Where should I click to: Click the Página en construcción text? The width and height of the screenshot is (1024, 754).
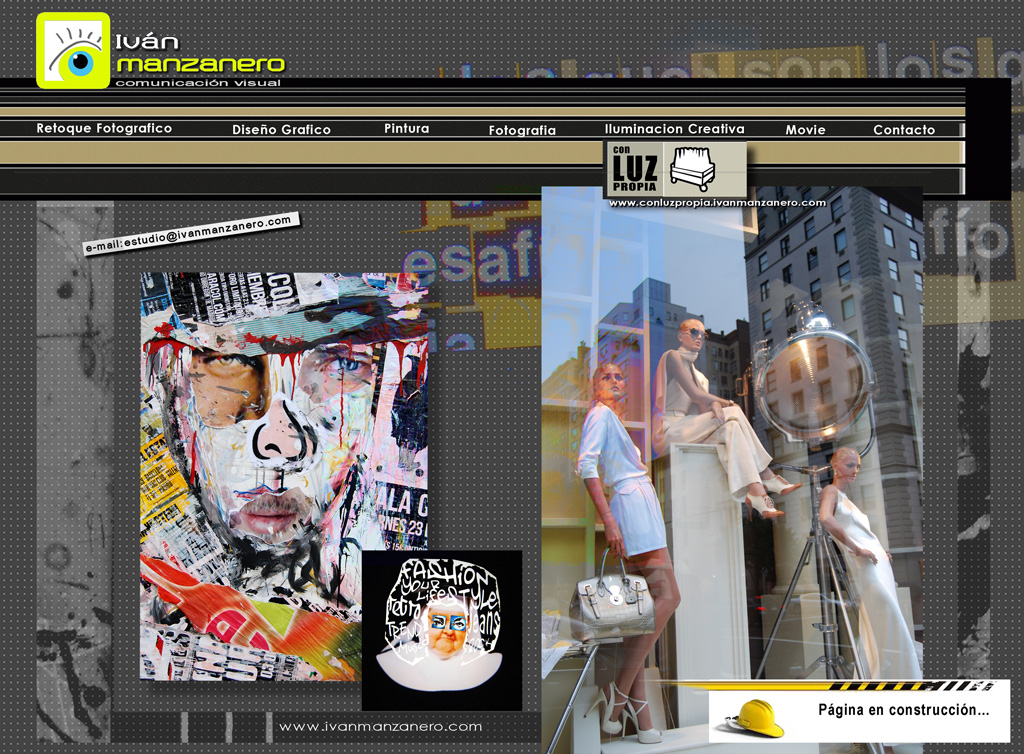coord(904,710)
